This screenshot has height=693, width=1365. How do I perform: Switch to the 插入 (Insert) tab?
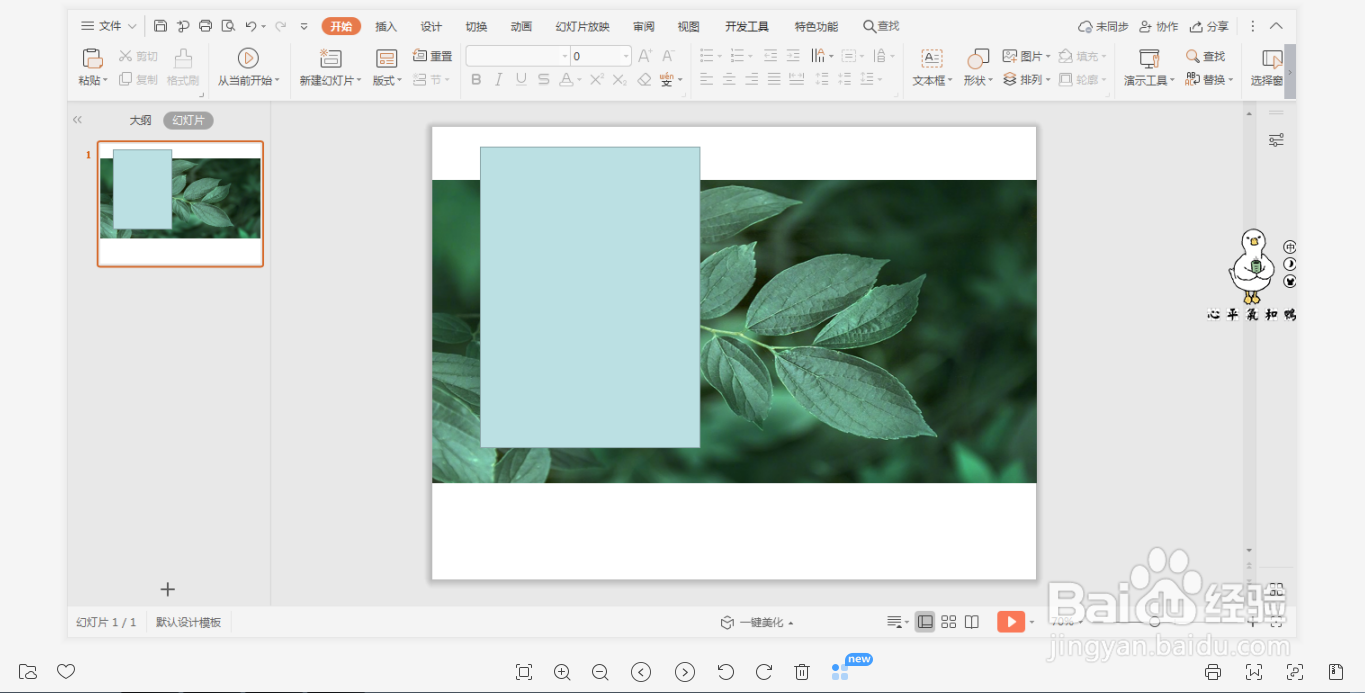click(386, 26)
